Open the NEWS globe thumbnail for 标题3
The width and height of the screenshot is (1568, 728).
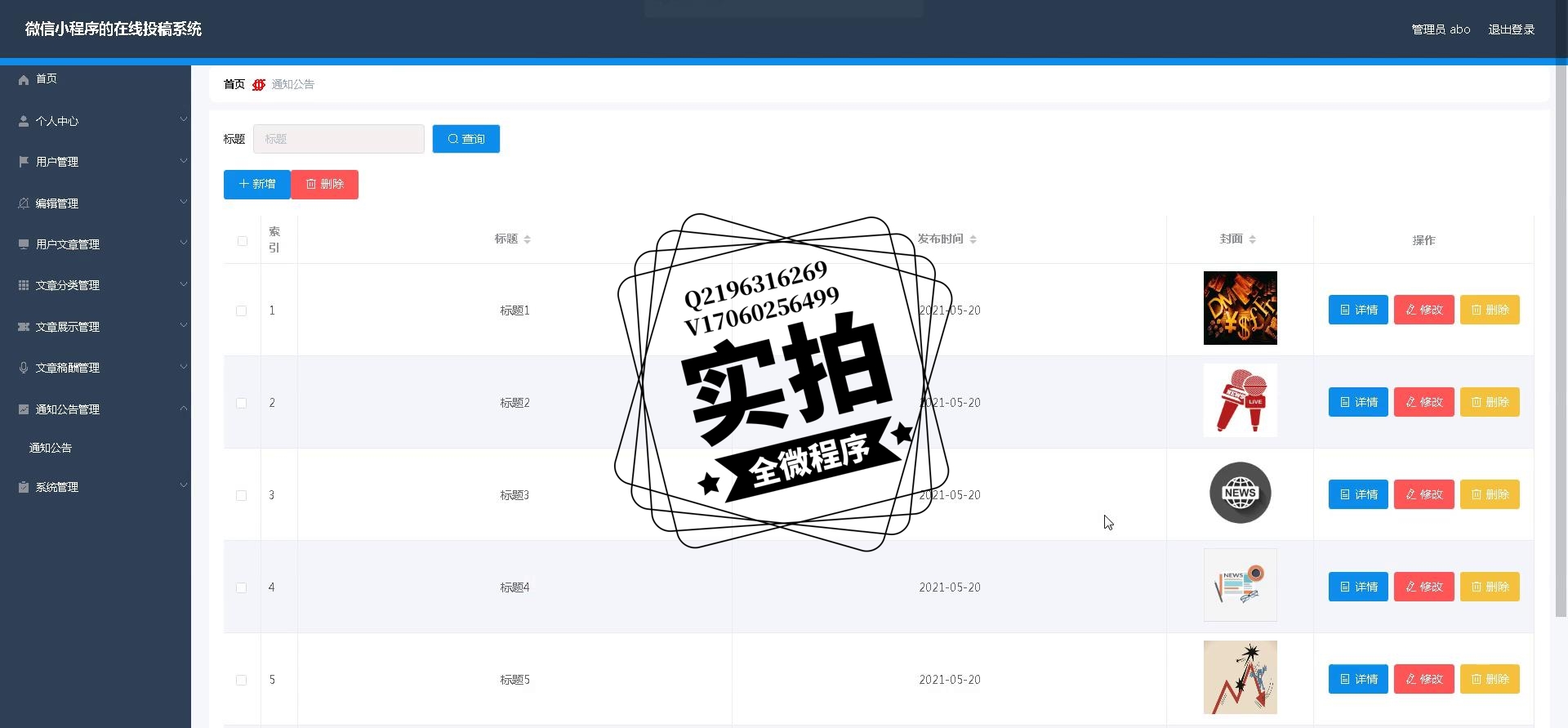1241,493
